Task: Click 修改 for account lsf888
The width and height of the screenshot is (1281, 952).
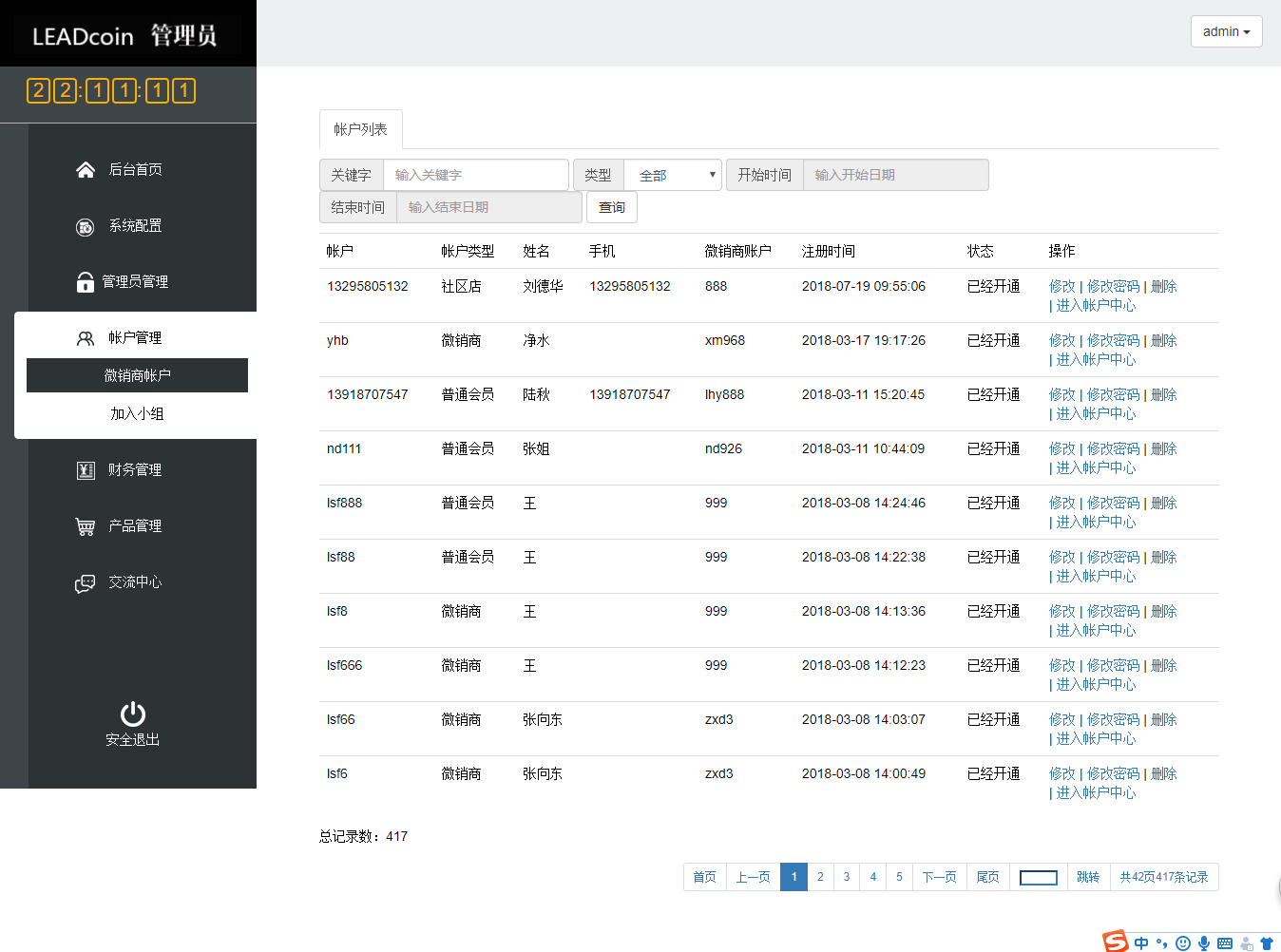Action: pyautogui.click(x=1062, y=503)
